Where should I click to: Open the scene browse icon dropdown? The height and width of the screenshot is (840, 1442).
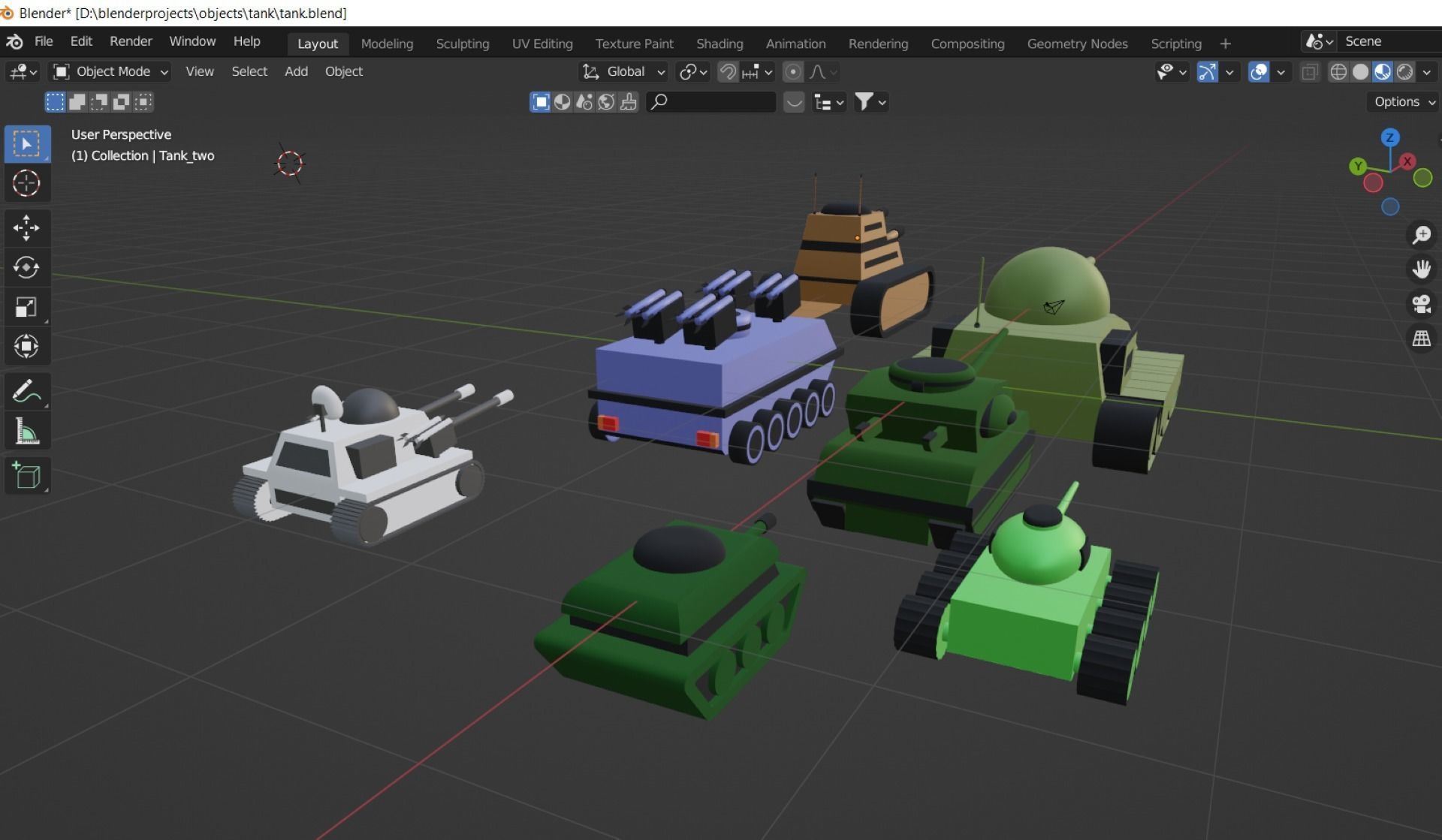pyautogui.click(x=1320, y=42)
